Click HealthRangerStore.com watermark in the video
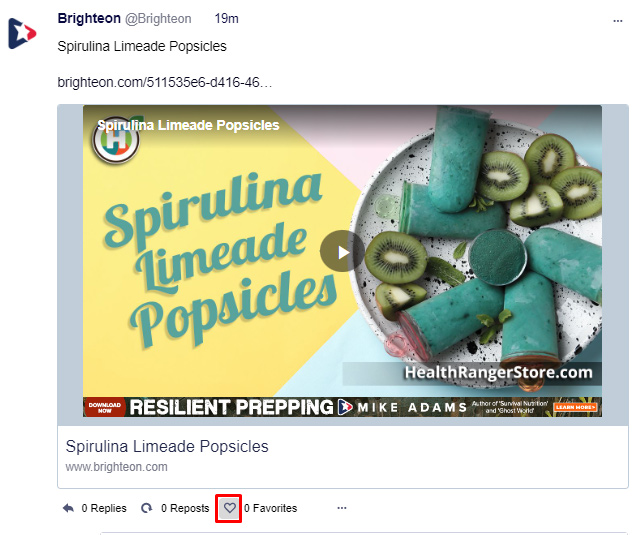Screen dimensions: 641x535 tap(498, 372)
